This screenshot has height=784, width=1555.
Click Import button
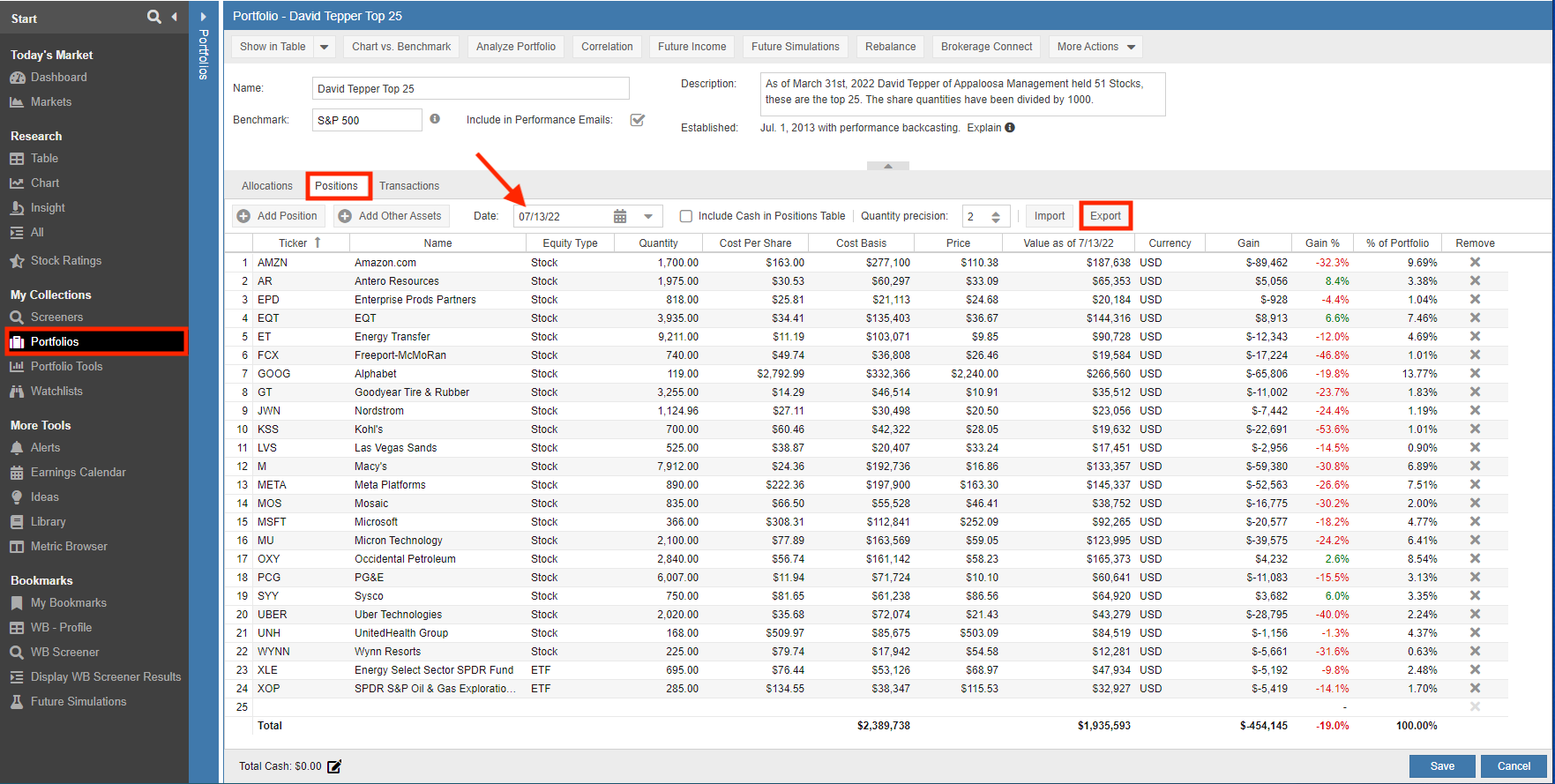tap(1050, 216)
